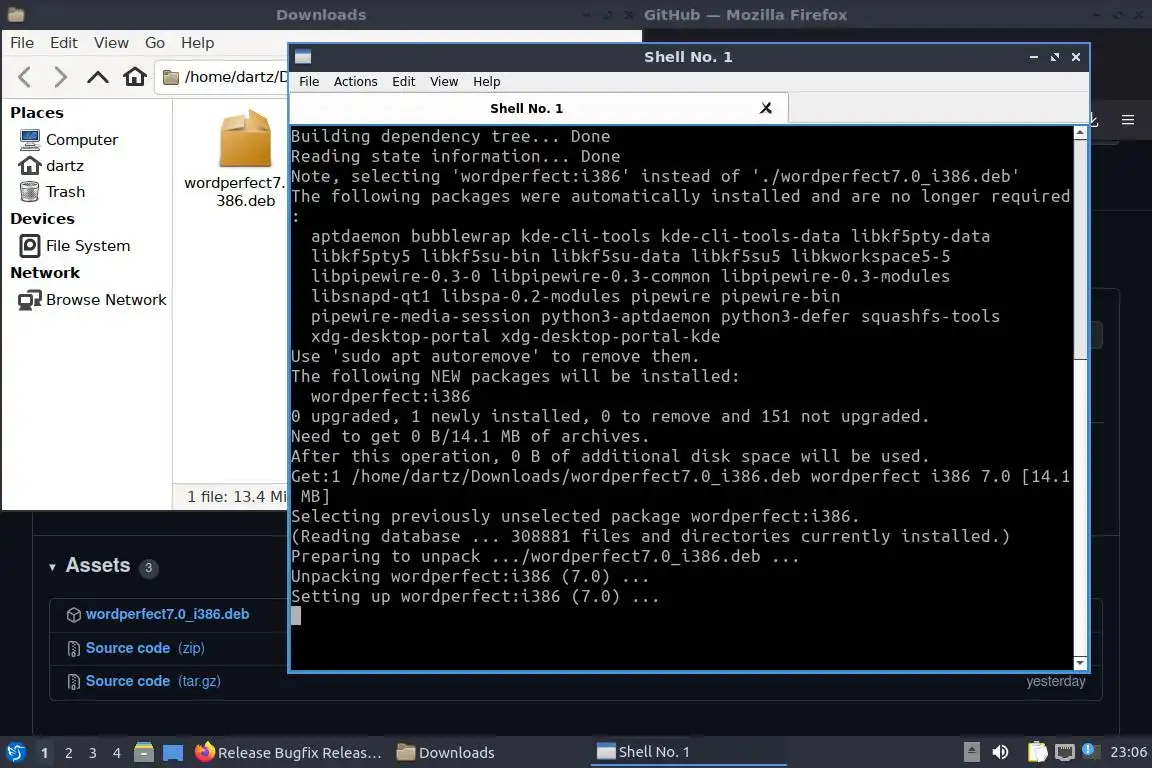Switch to workspace 3
This screenshot has width=1152, height=768.
tap(93, 753)
